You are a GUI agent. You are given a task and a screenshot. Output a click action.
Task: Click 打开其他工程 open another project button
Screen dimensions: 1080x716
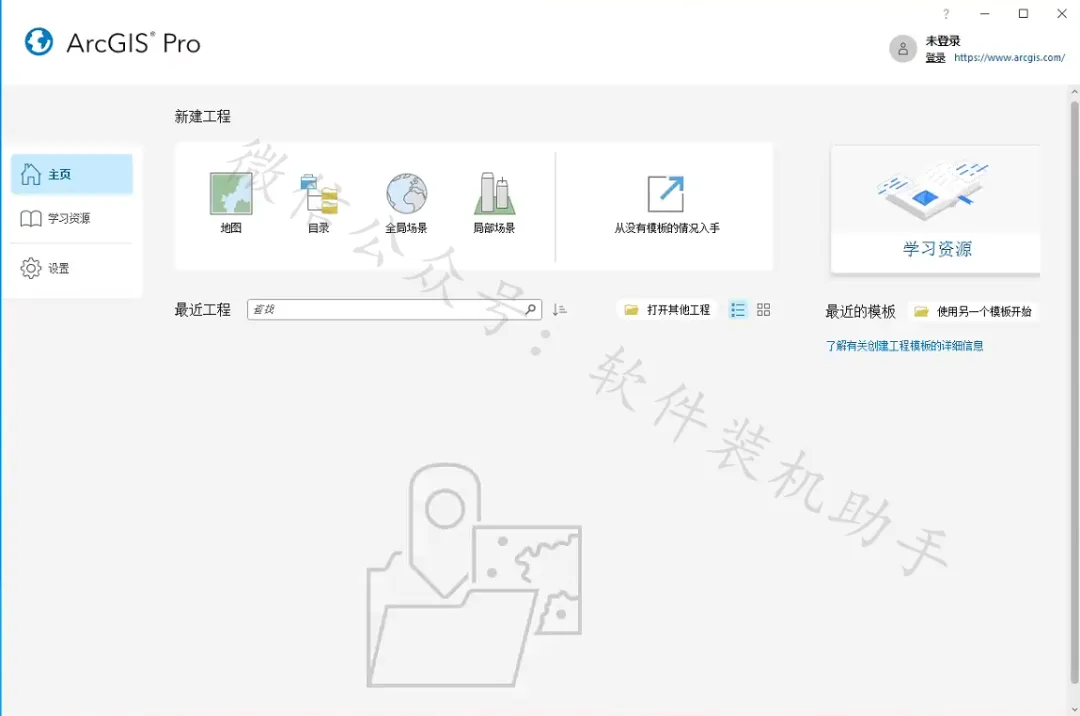[667, 310]
